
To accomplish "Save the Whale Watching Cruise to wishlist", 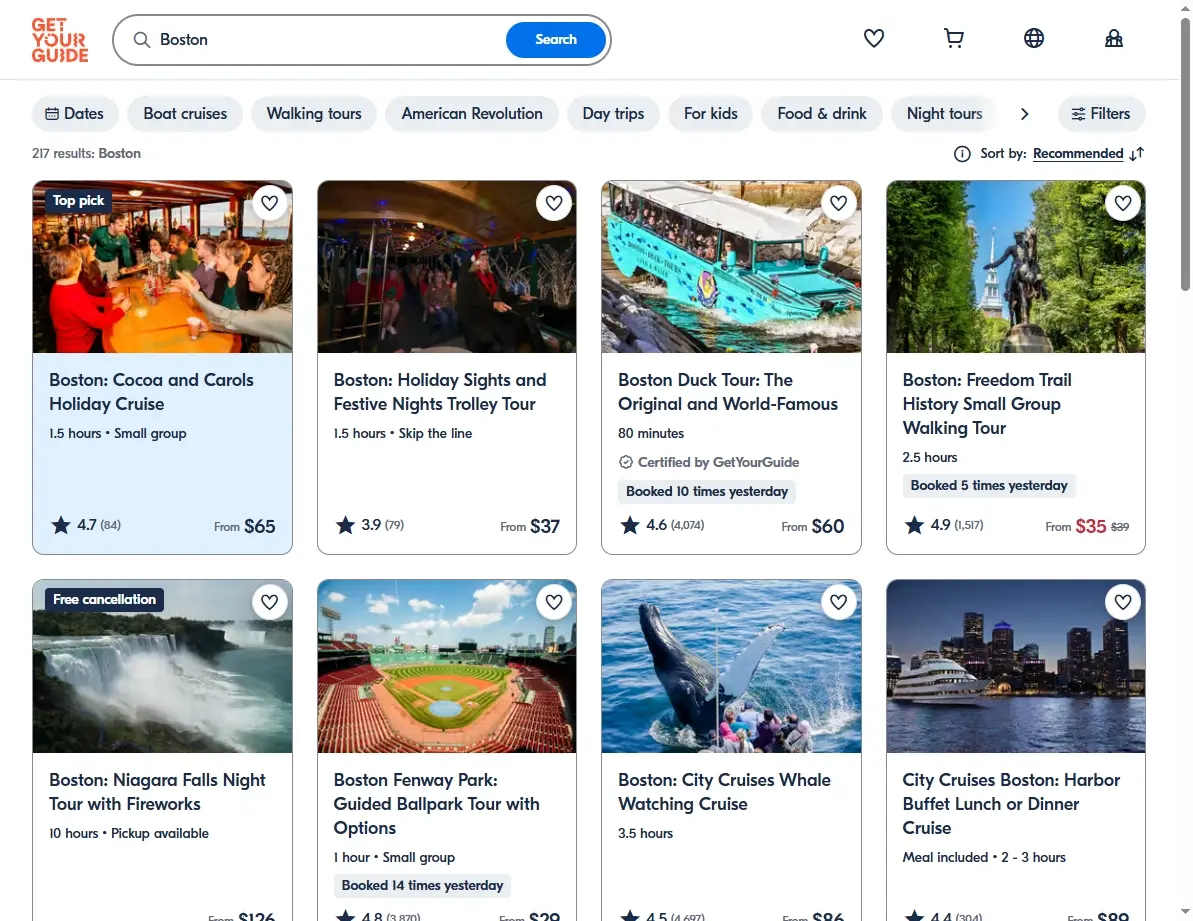I will 838,602.
